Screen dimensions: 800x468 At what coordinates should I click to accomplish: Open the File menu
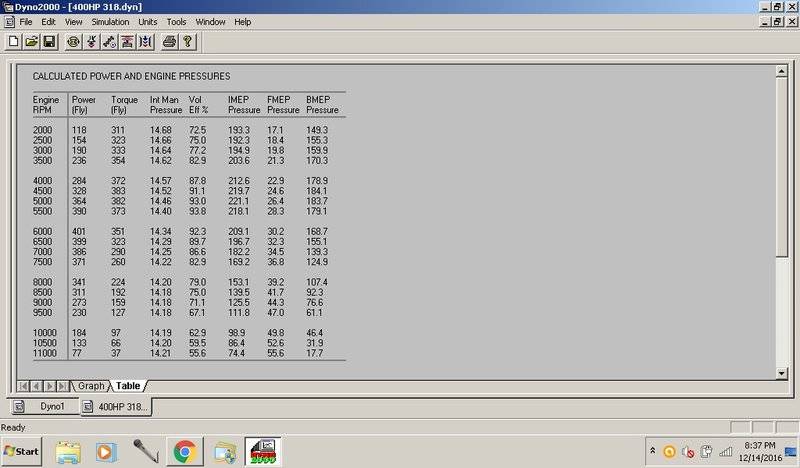tap(26, 22)
